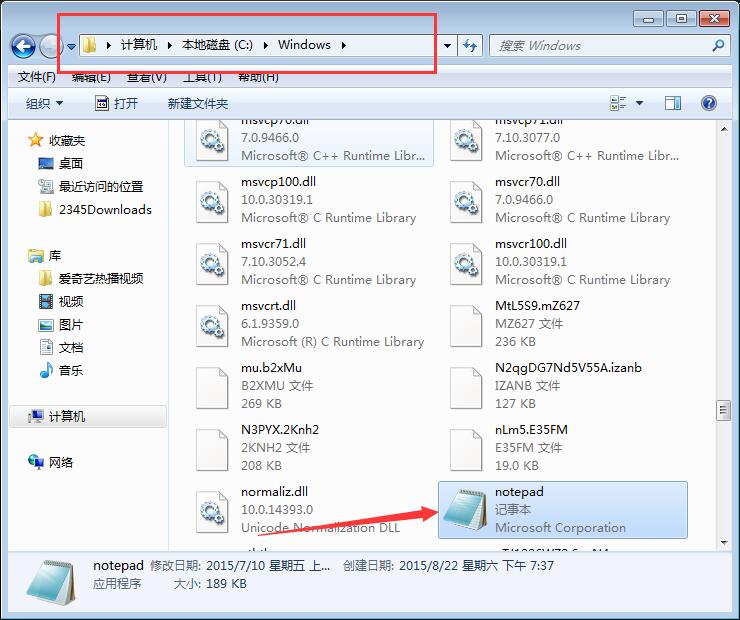Click the refresh button beside address bar
The width and height of the screenshot is (740, 620).
click(x=470, y=46)
